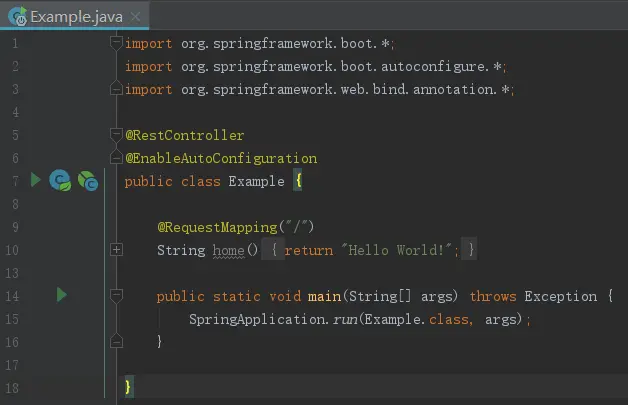Click the String[] args parameter

(401, 297)
